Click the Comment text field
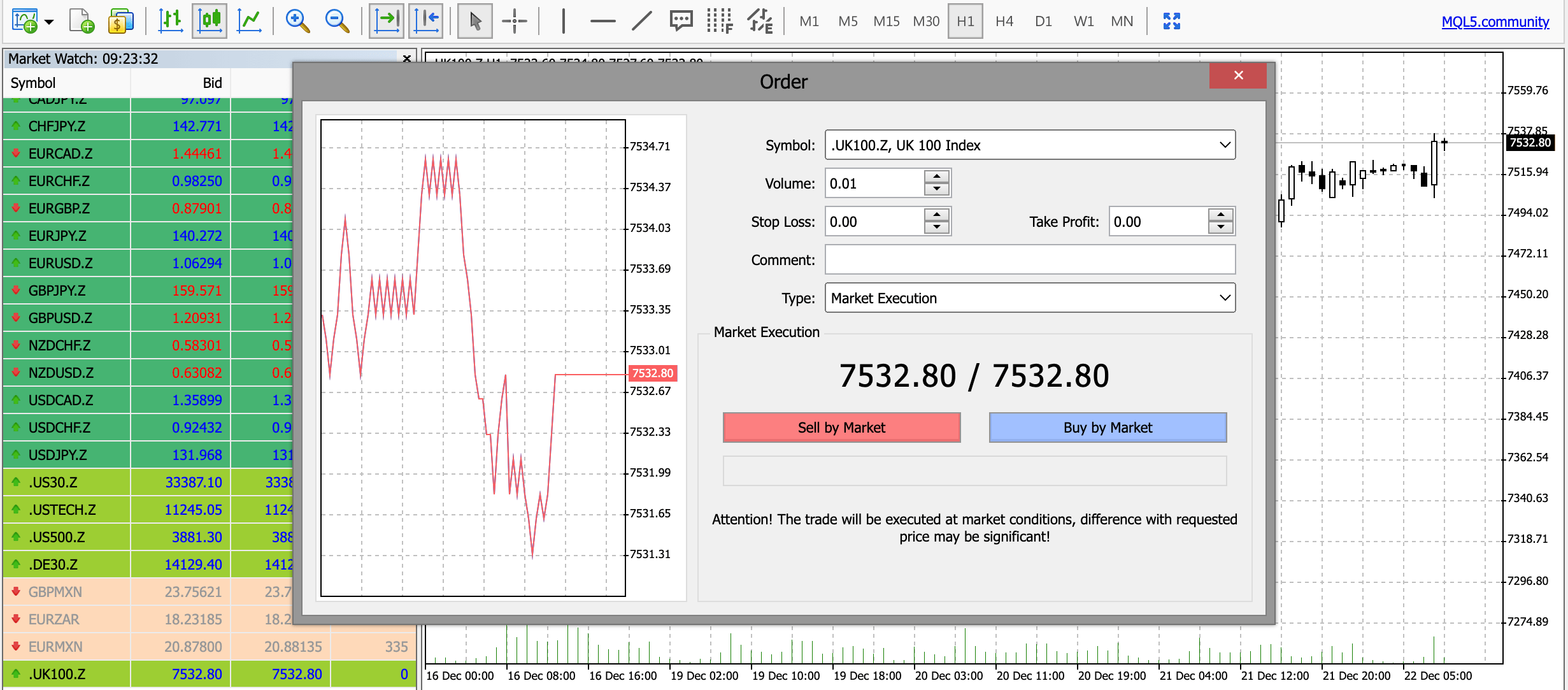This screenshot has width=1568, height=690. tap(1030, 260)
